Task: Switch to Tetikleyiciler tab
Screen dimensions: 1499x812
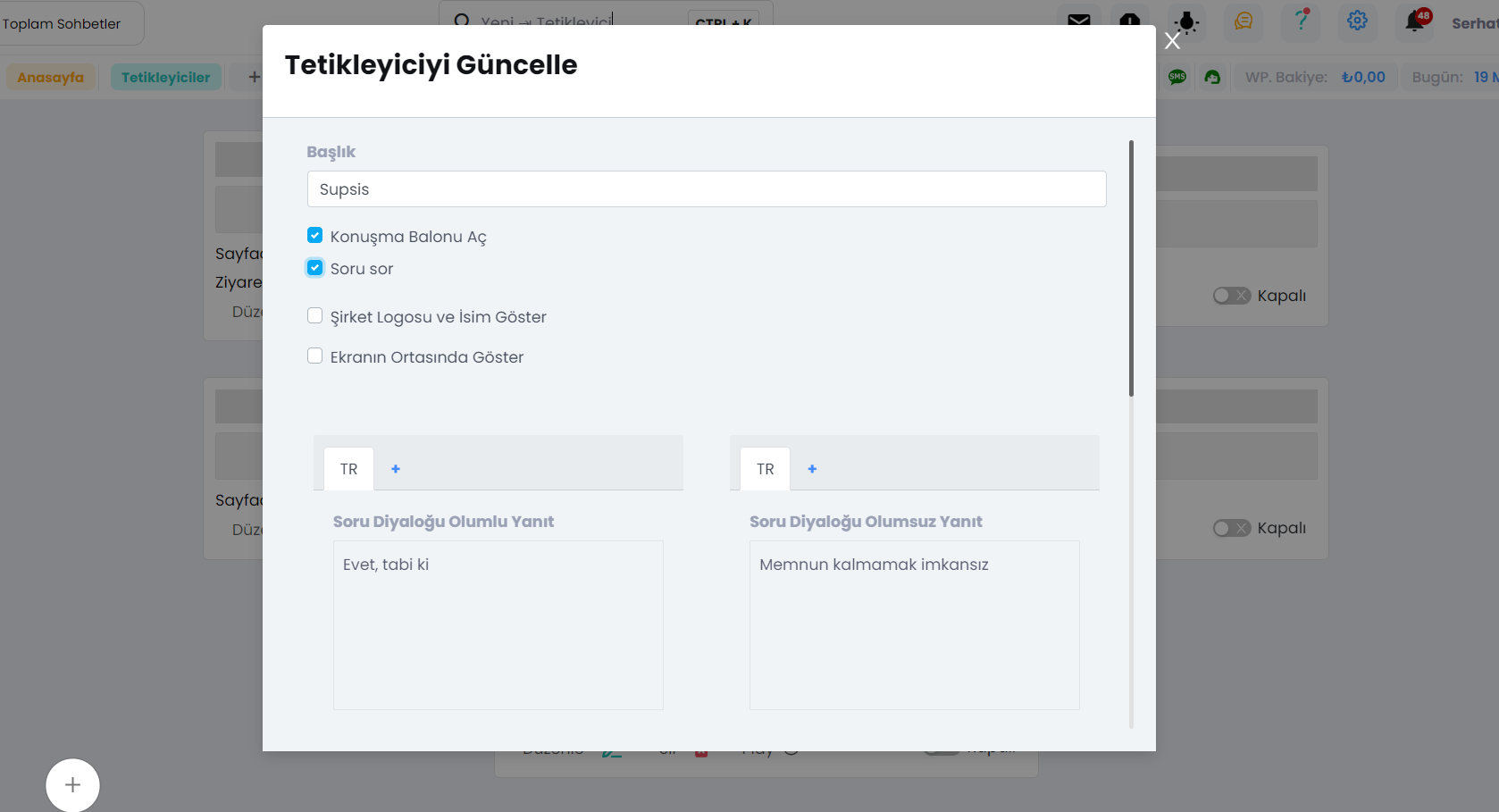Action: tap(166, 77)
